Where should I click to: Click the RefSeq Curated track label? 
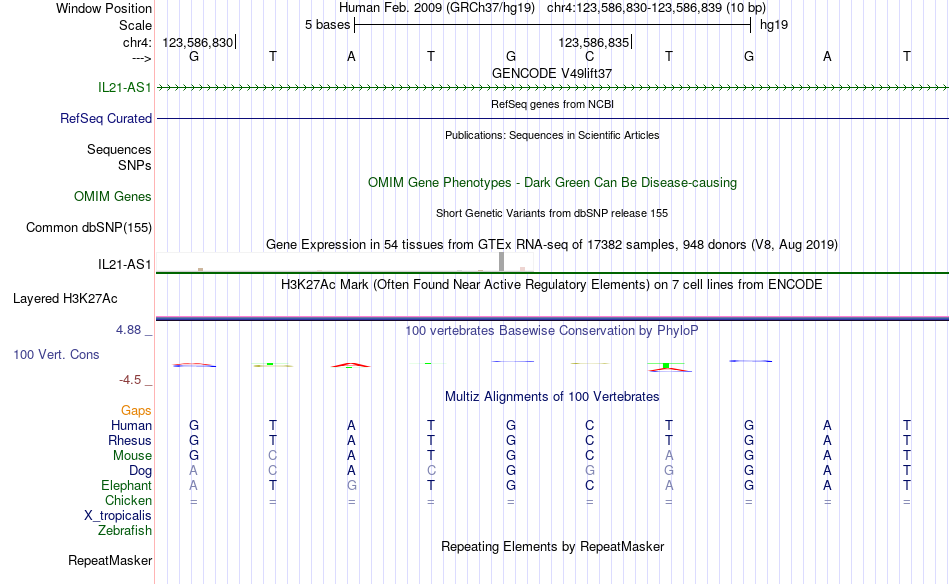click(106, 119)
